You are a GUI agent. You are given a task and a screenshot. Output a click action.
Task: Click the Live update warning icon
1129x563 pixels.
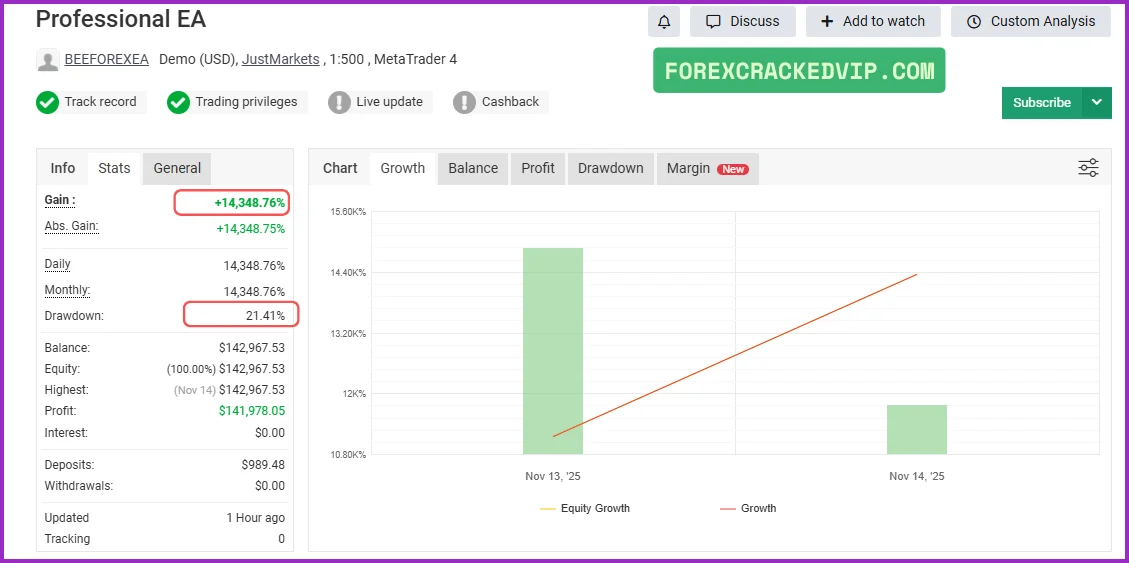339,102
